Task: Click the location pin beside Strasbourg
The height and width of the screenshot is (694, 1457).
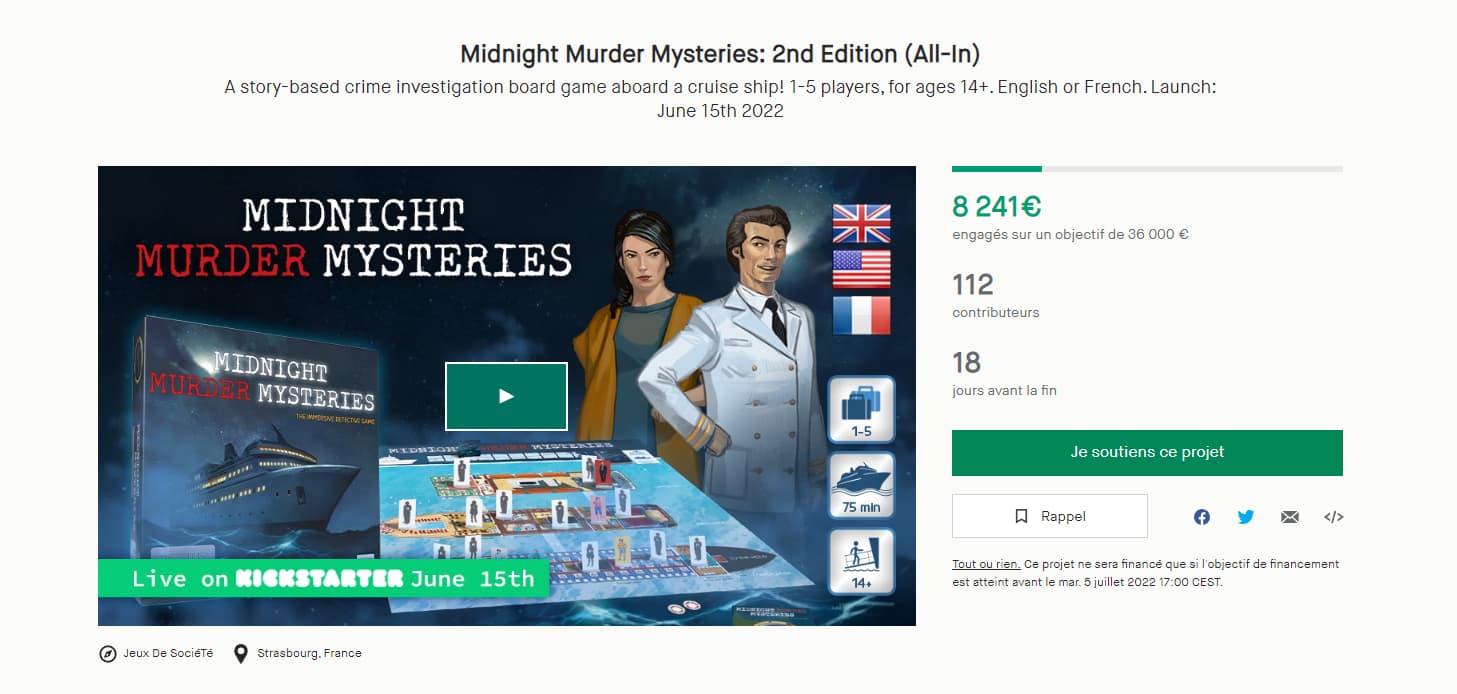Action: pos(240,654)
